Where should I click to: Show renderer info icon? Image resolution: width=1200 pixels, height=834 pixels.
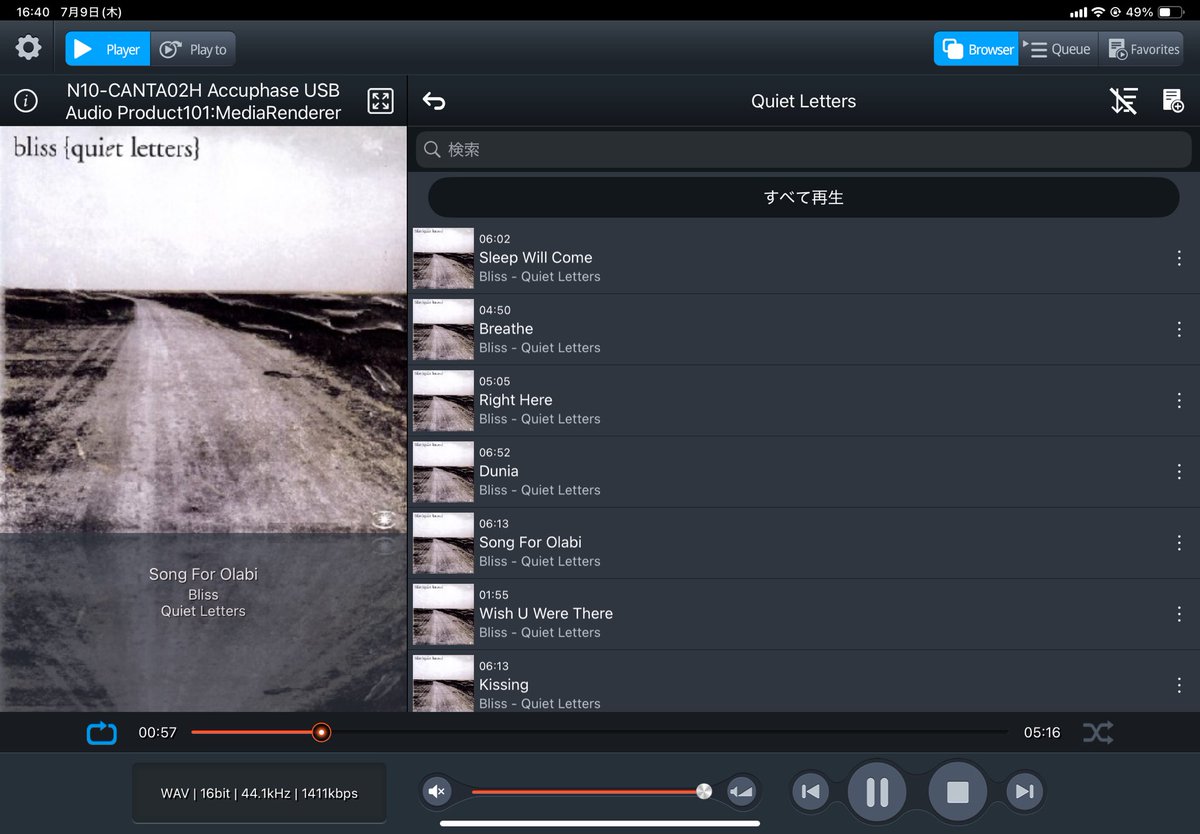pos(26,101)
